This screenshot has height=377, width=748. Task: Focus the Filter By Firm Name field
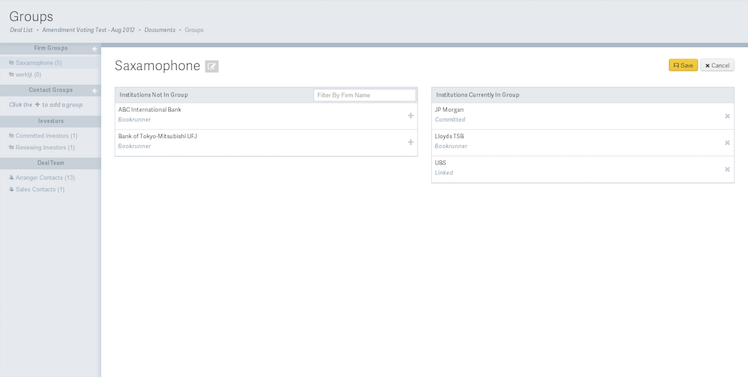click(364, 95)
